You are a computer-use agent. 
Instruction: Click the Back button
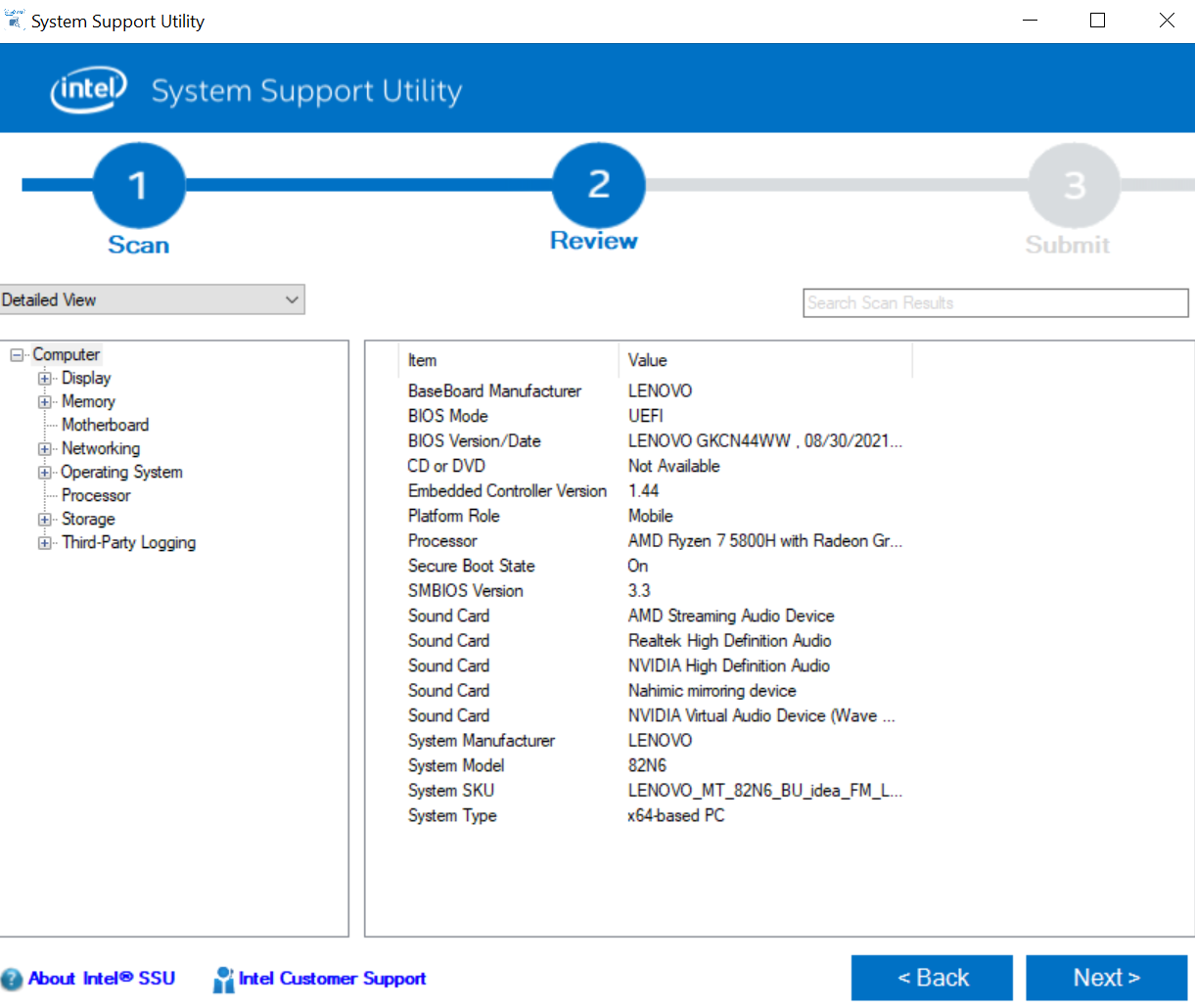[x=932, y=977]
